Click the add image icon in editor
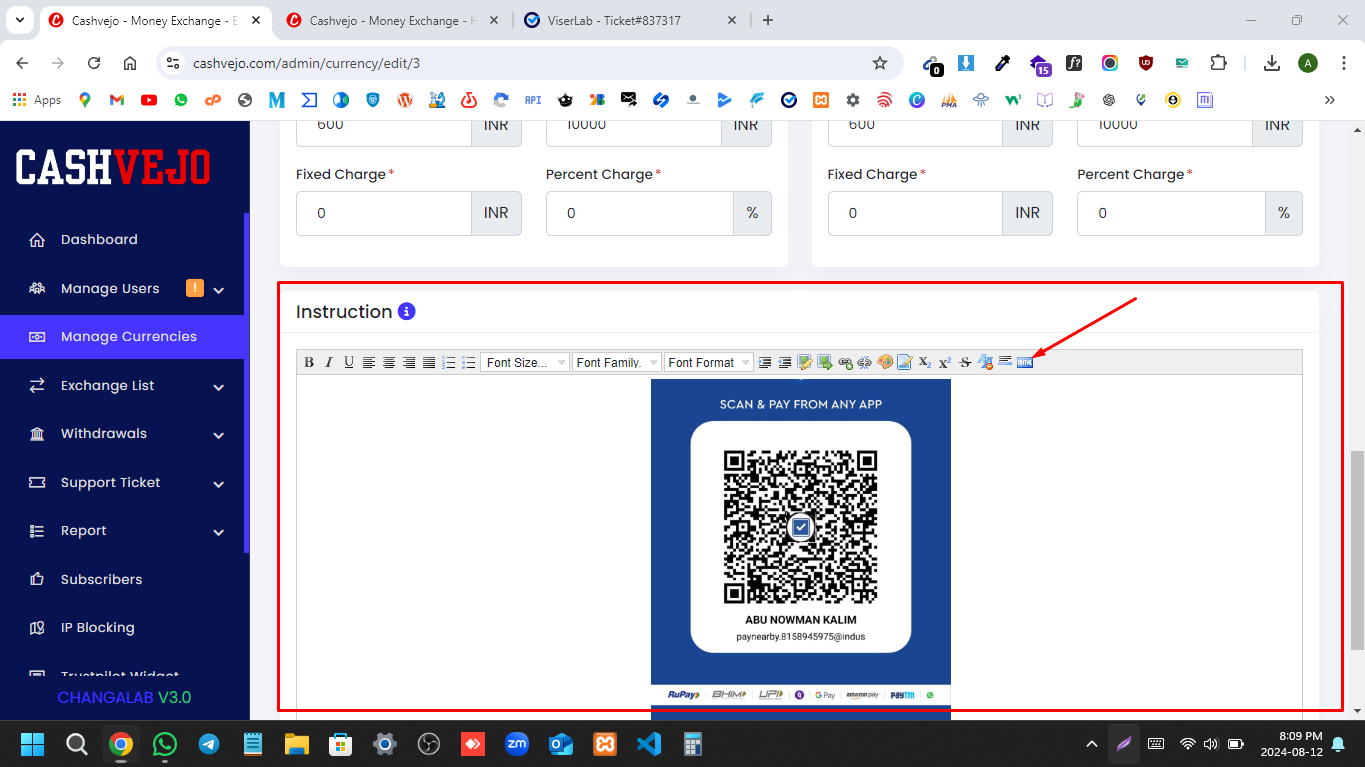The height and width of the screenshot is (767, 1365). coord(805,362)
